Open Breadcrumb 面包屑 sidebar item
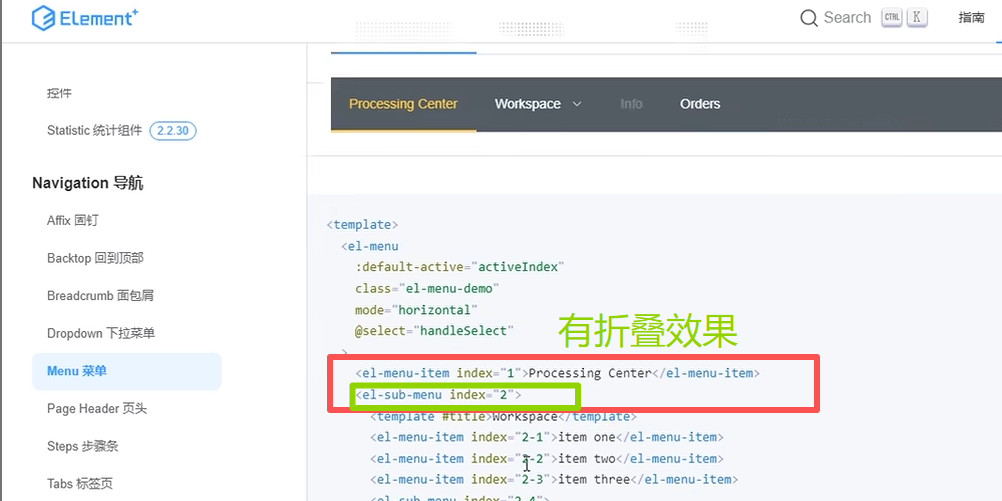 [100, 296]
